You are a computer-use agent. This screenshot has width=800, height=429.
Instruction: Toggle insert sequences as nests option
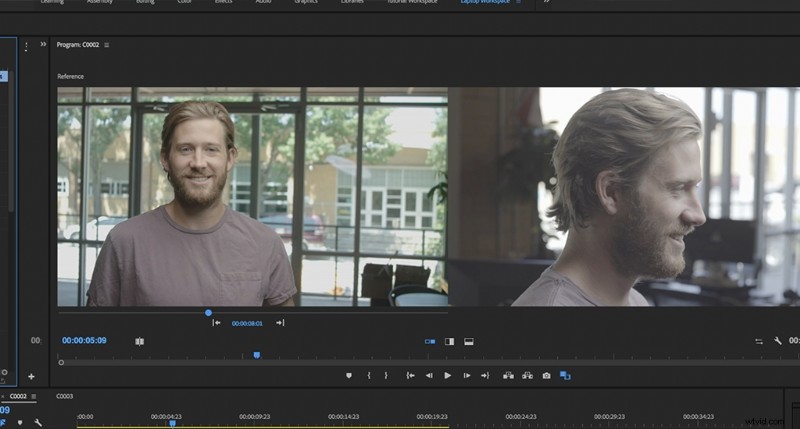[x=3, y=423]
